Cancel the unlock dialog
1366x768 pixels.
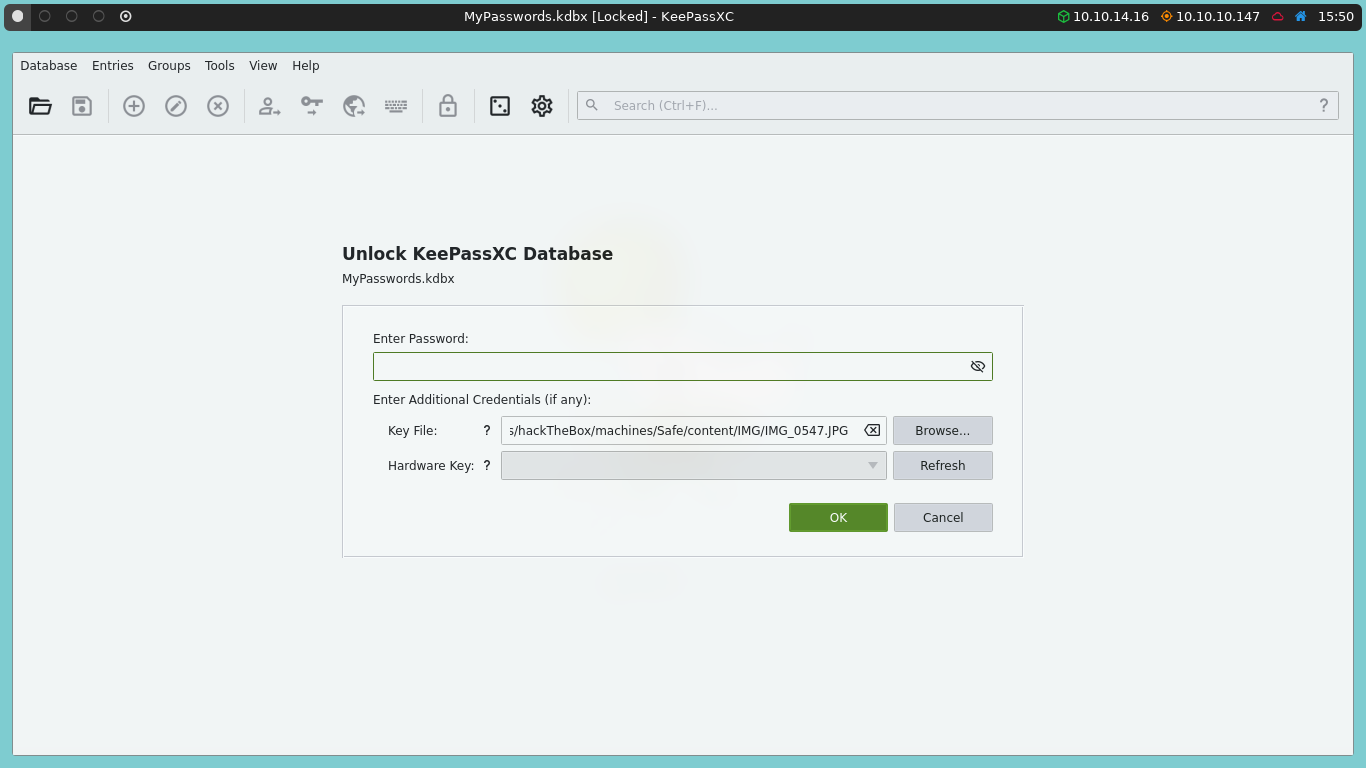coord(943,518)
